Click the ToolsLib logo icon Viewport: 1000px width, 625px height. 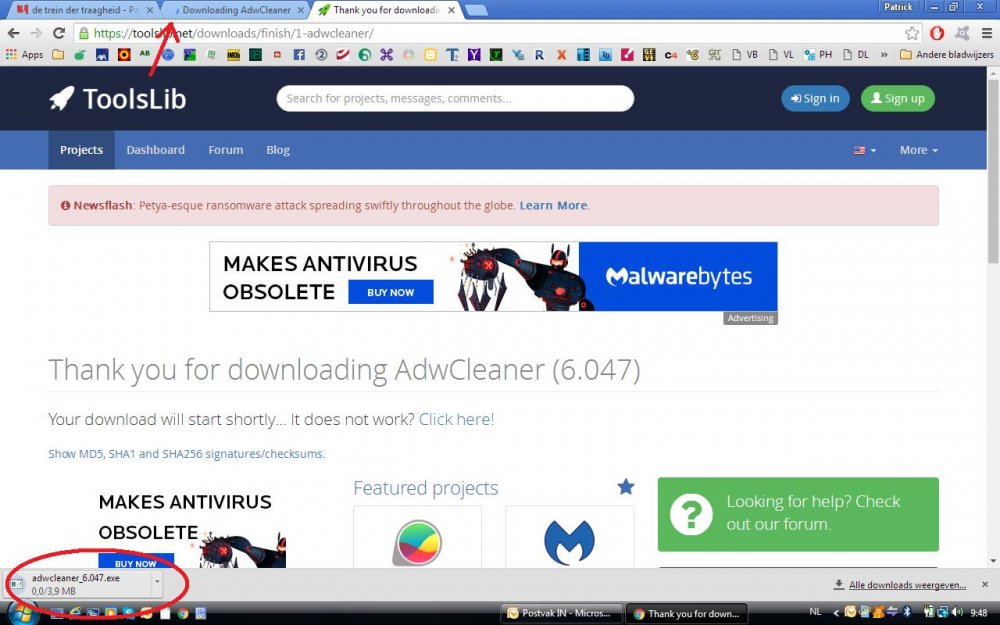click(62, 97)
